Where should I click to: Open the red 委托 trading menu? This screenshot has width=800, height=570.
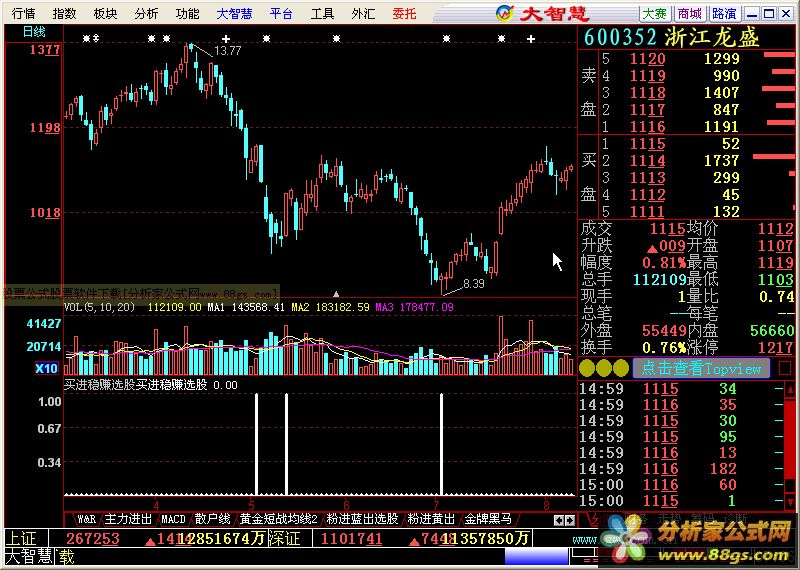pos(405,13)
